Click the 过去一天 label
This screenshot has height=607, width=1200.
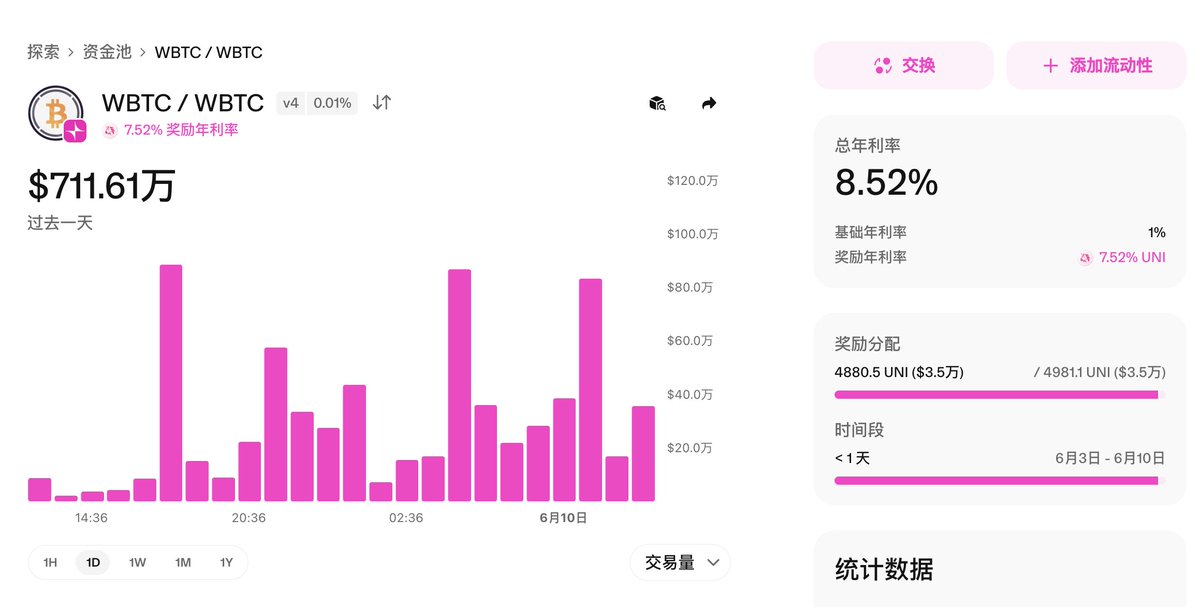tap(60, 223)
